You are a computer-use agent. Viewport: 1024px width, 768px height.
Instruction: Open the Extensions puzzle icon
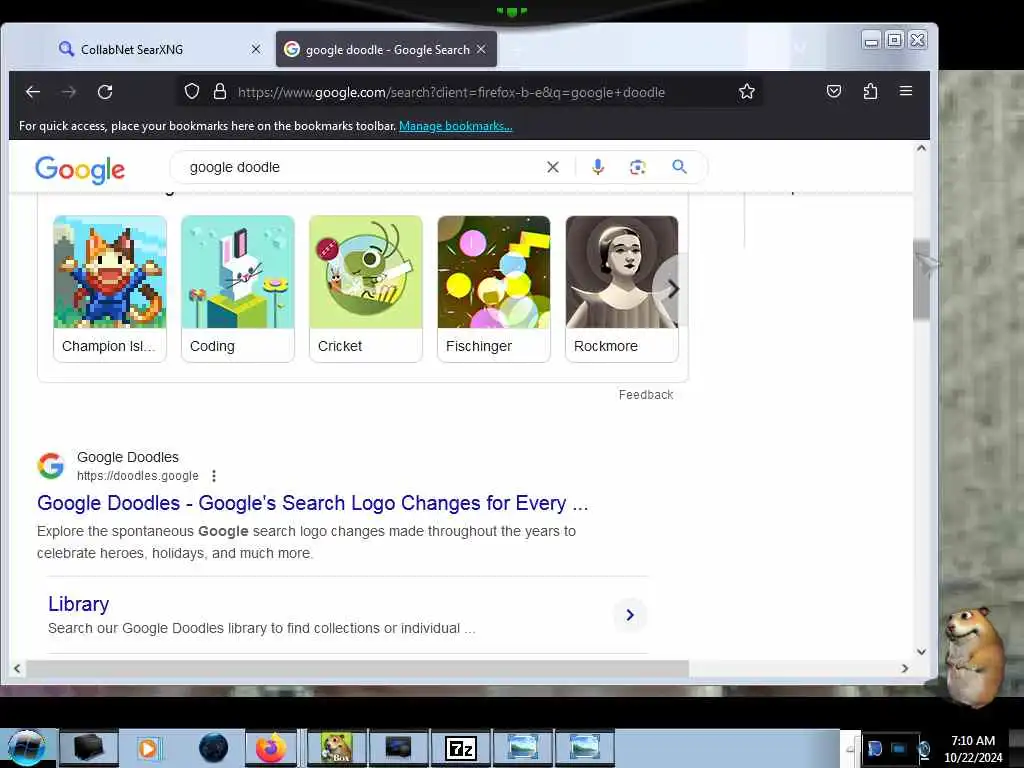[870, 91]
